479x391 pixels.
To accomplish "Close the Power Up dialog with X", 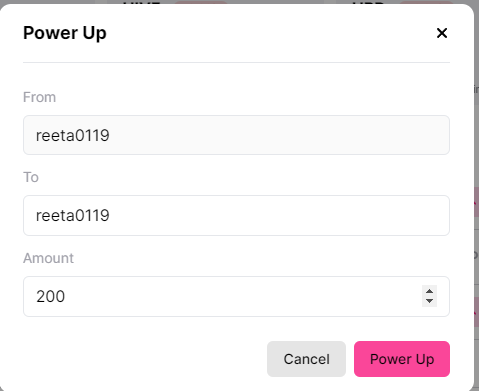I will (x=442, y=33).
